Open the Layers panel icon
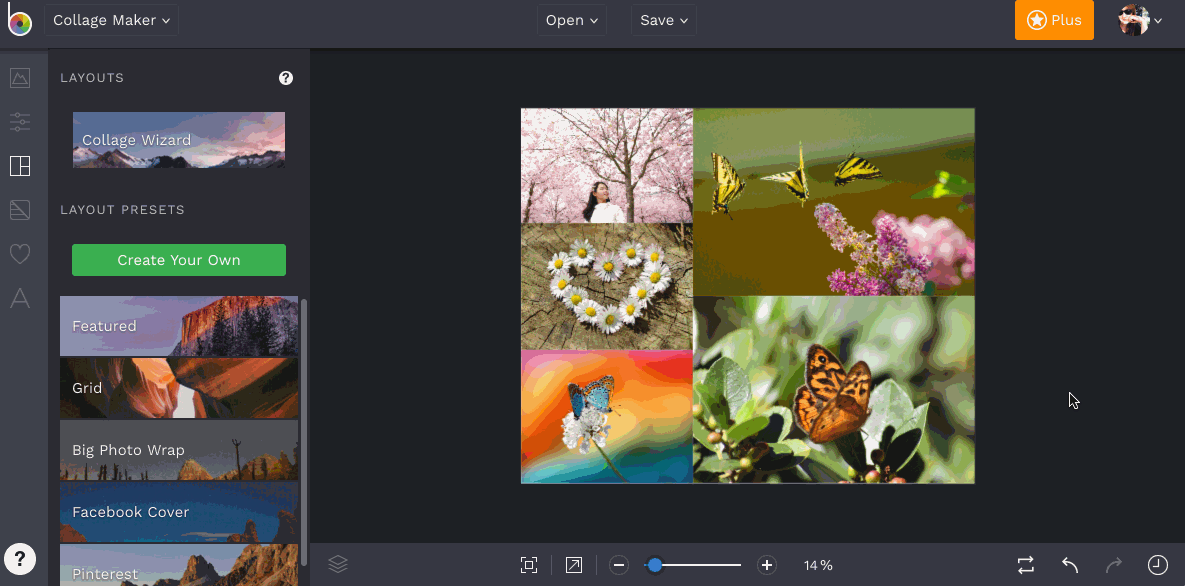The image size is (1185, 586). tap(338, 565)
